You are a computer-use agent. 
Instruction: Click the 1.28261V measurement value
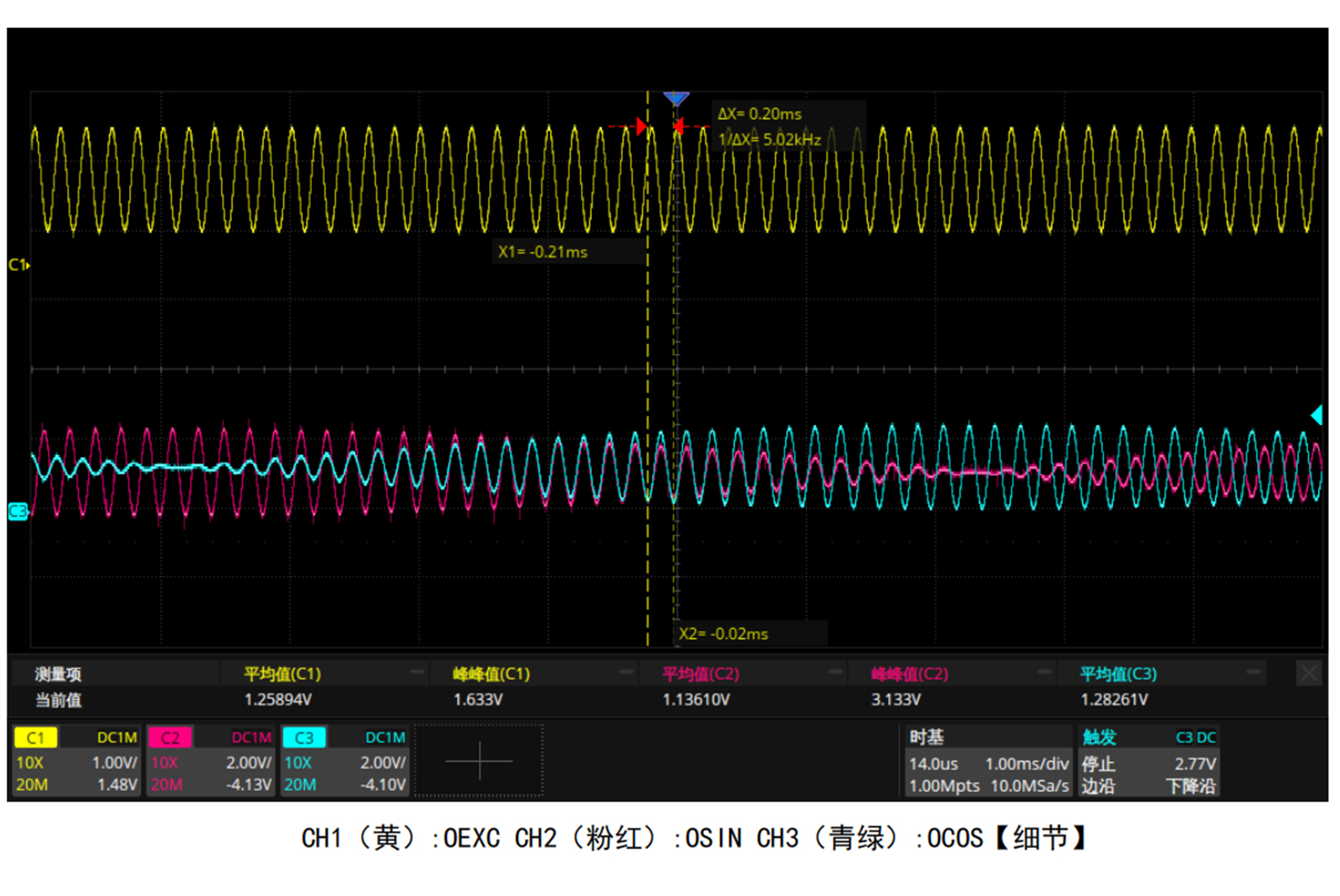pos(1114,700)
